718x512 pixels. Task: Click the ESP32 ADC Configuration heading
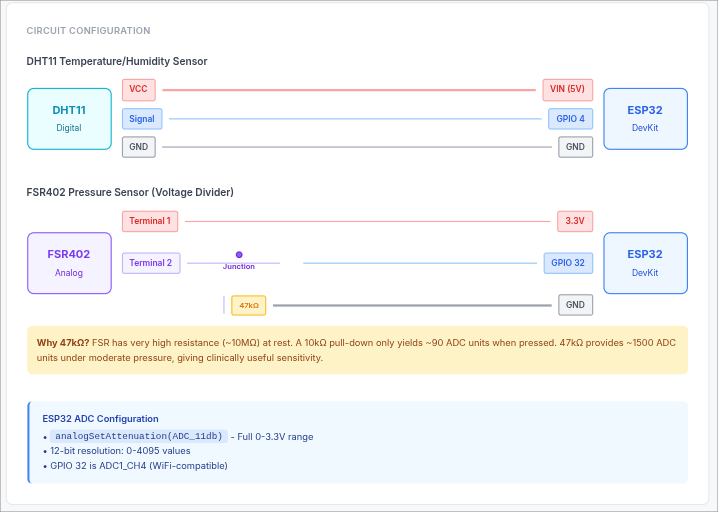(100, 419)
